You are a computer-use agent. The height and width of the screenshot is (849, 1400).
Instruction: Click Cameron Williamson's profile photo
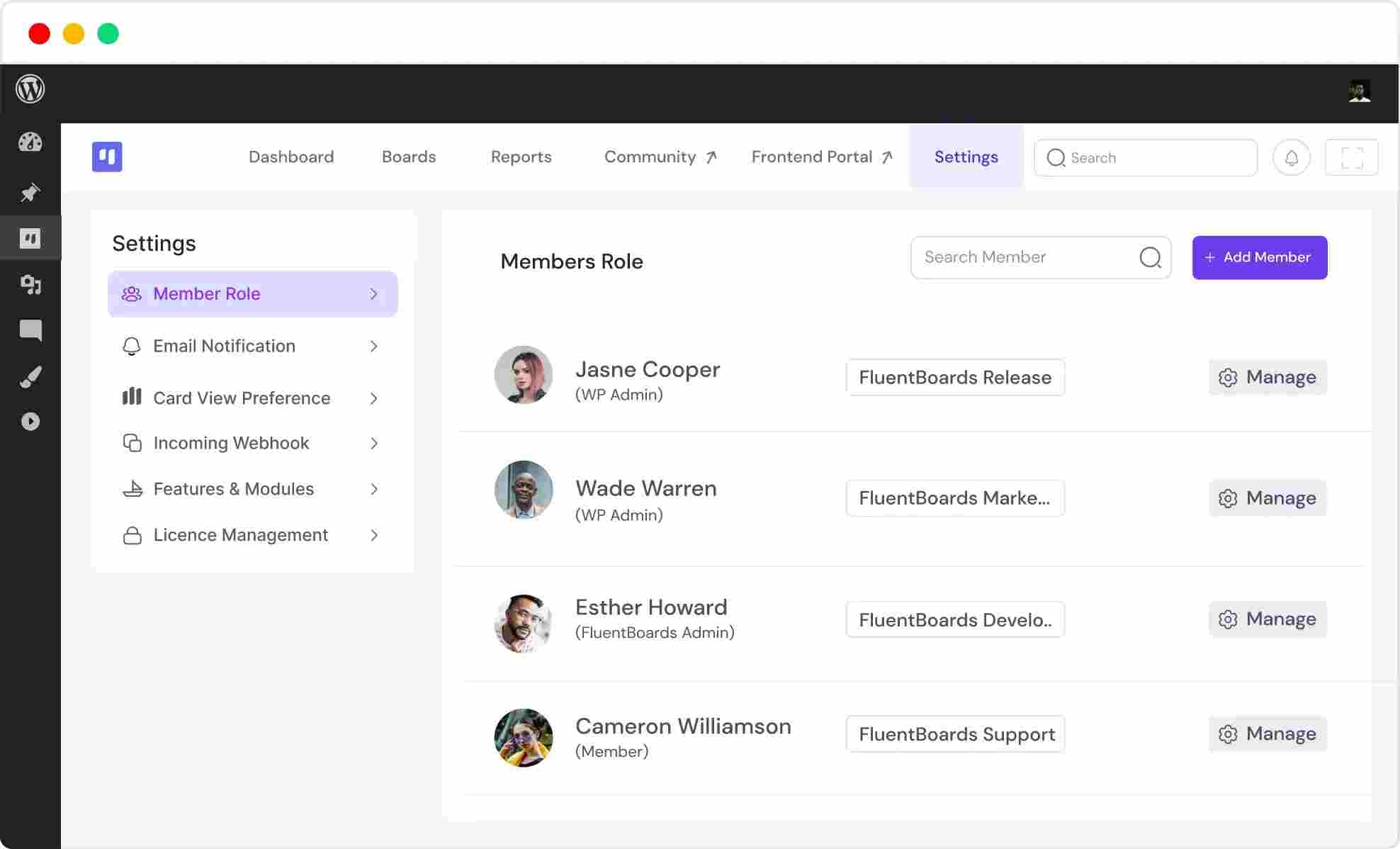point(524,738)
